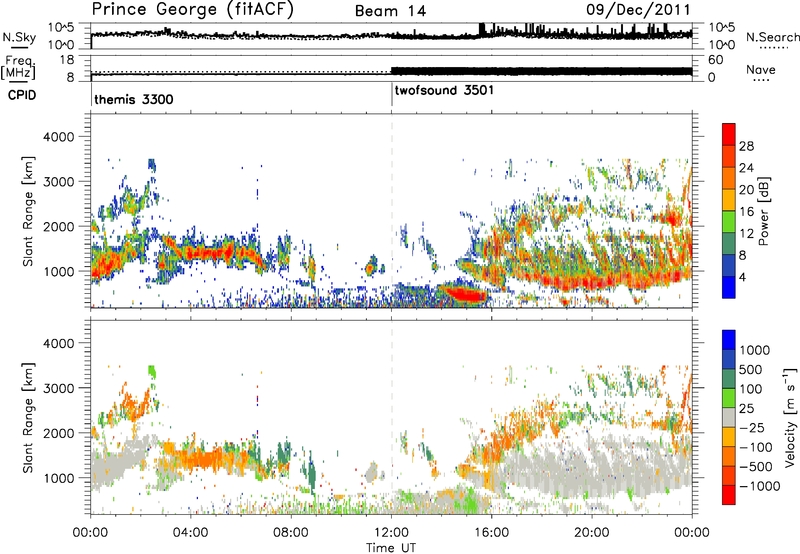800x554 pixels.
Task: Click the '4000' tick on the power panel
Action: (x=58, y=137)
